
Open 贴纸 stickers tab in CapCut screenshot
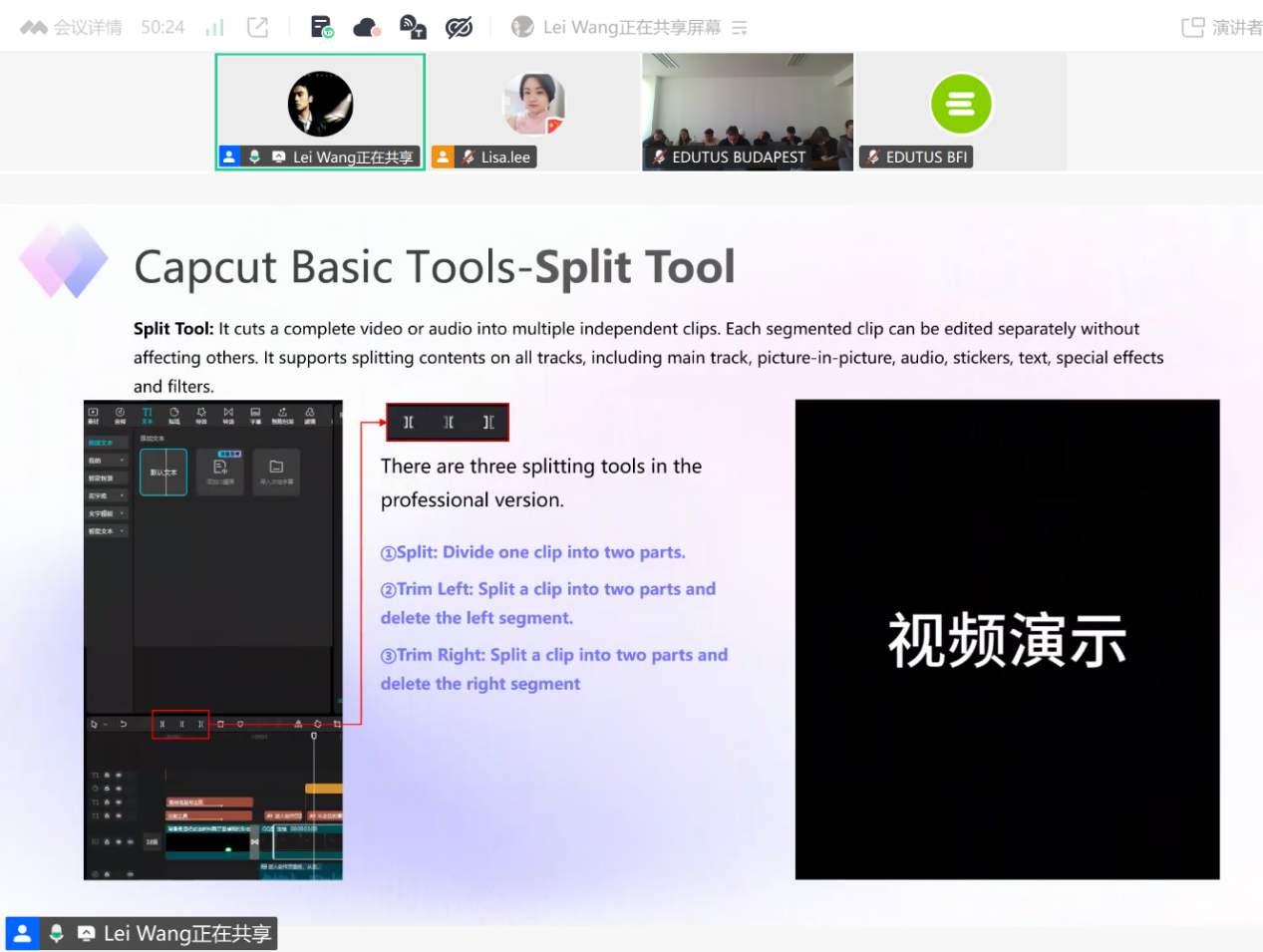(174, 415)
